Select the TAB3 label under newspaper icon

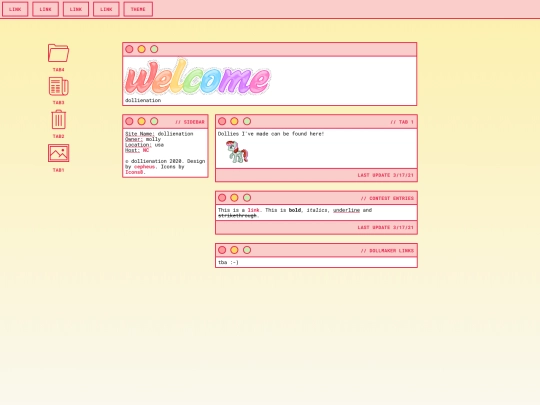coord(59,102)
